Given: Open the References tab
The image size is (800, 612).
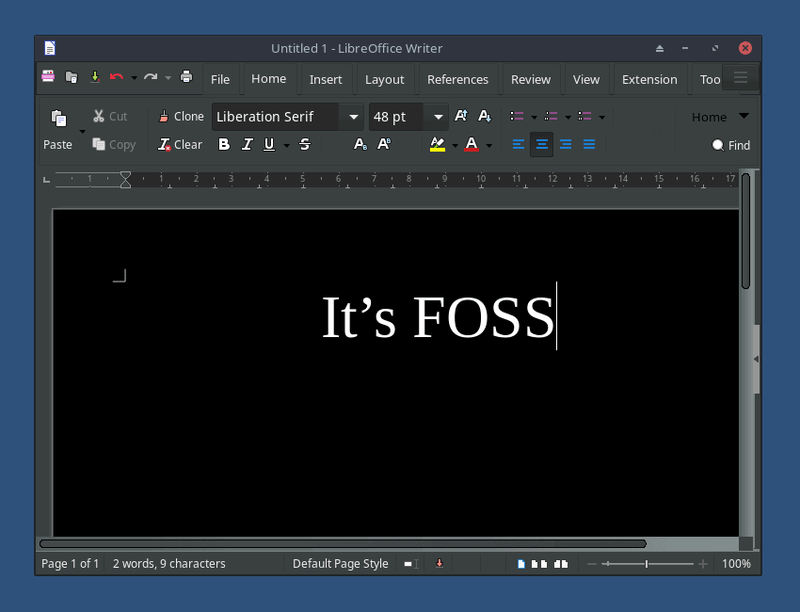Looking at the screenshot, I should point(457,79).
